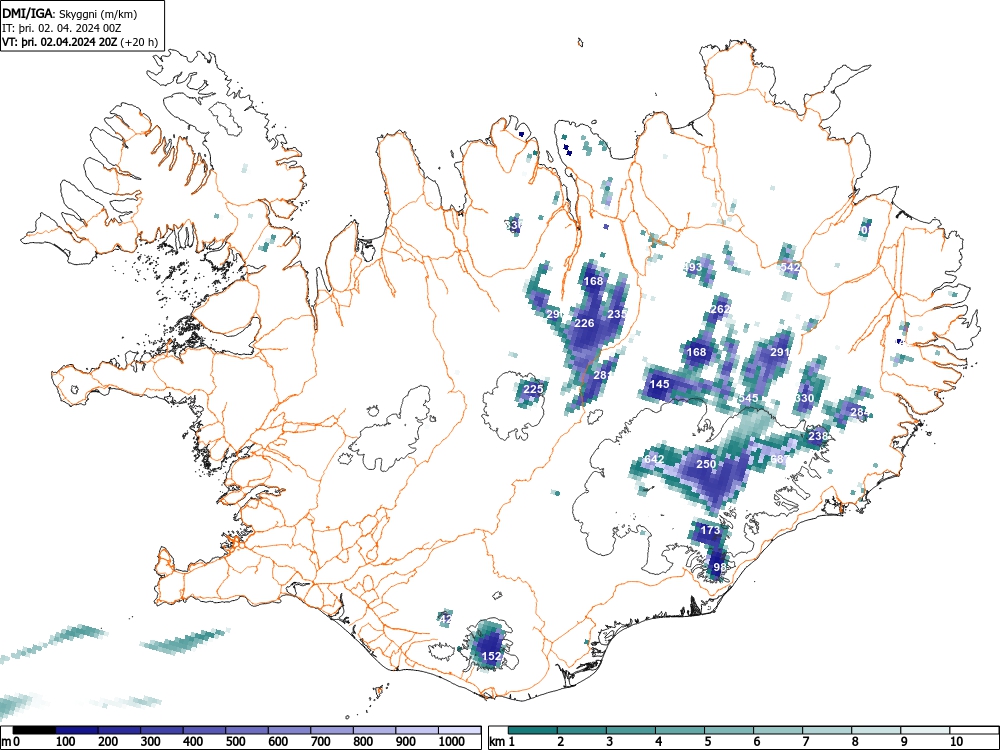The height and width of the screenshot is (750, 1000).
Task: Click the '10' tick label in the km legend
Action: tap(956, 742)
